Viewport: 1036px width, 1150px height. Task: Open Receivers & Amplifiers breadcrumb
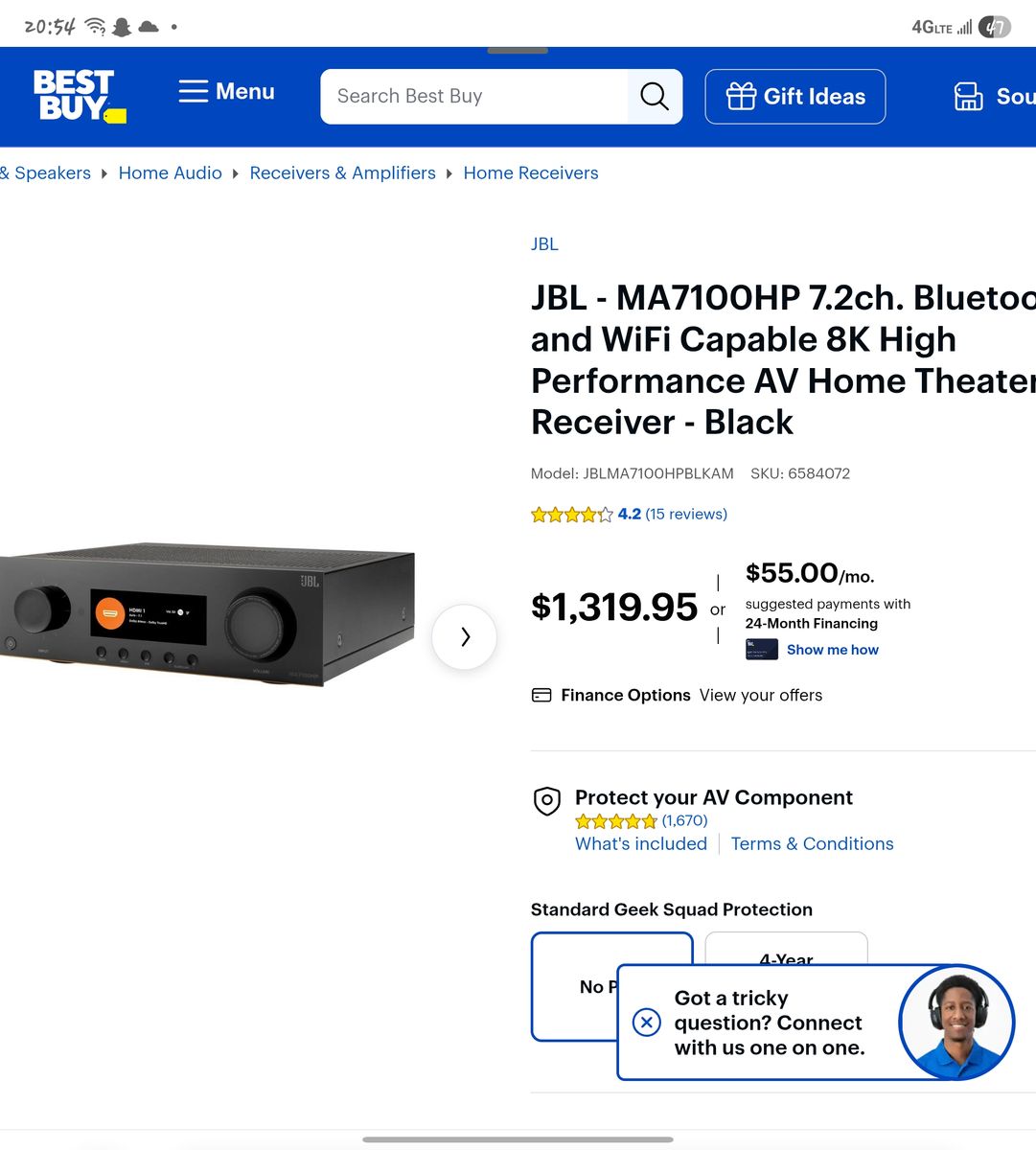click(x=342, y=173)
